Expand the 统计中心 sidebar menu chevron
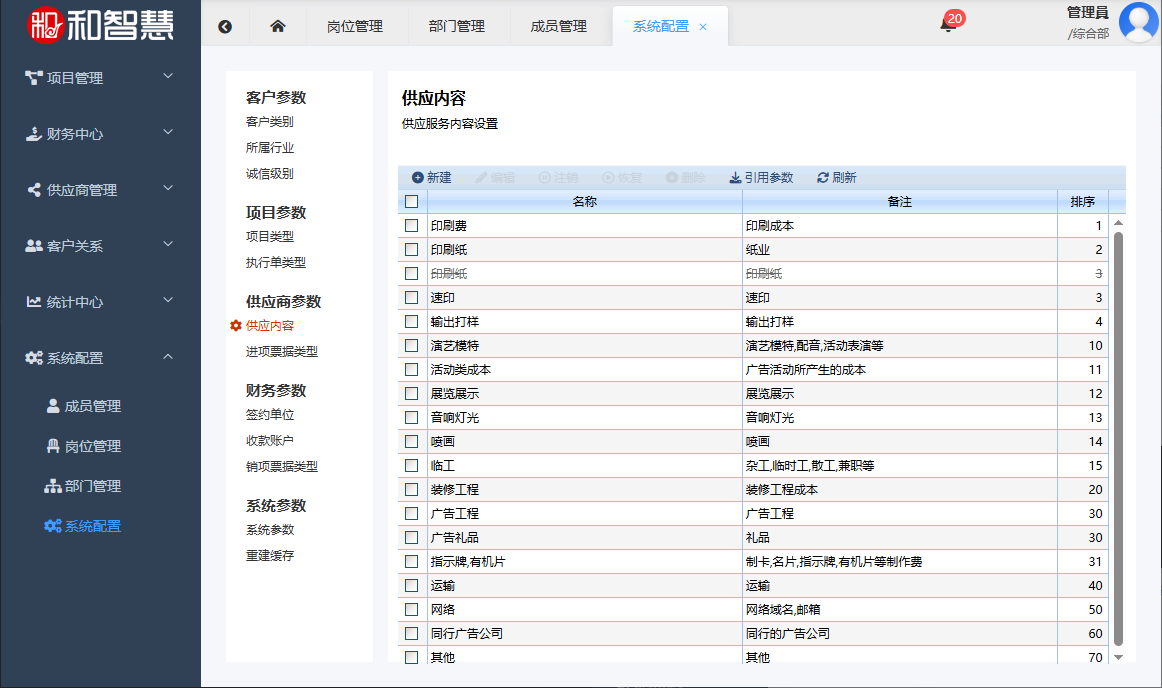 point(168,300)
